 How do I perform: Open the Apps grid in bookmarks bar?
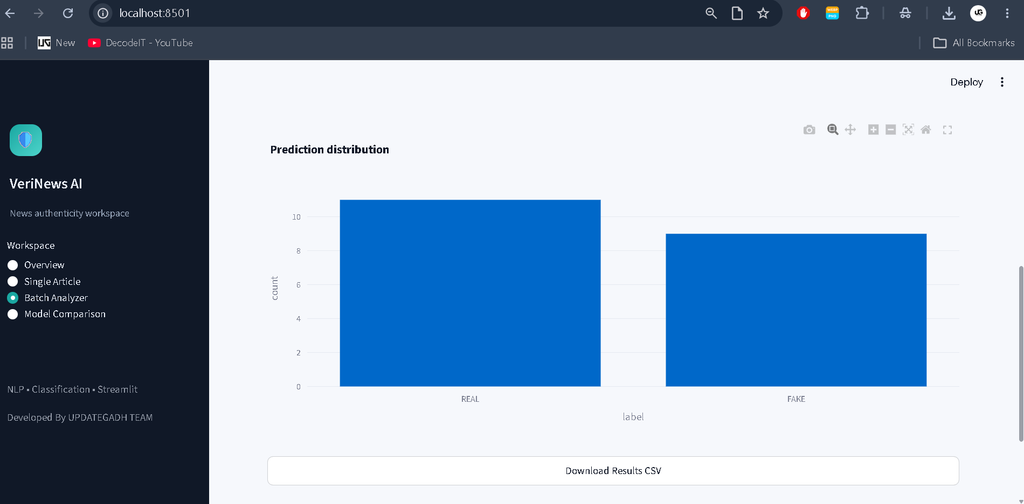coord(7,42)
